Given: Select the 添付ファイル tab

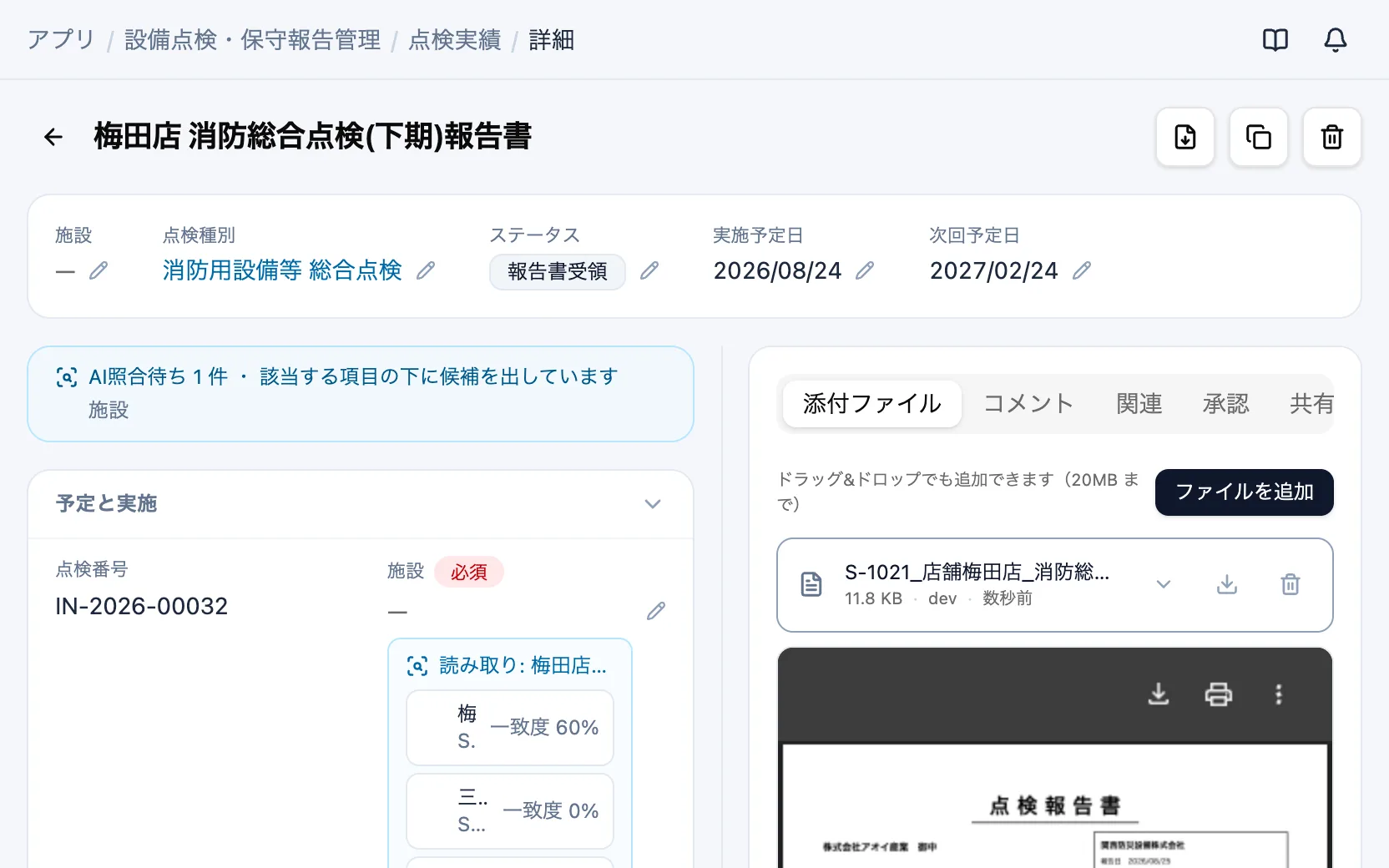Looking at the screenshot, I should 872,404.
